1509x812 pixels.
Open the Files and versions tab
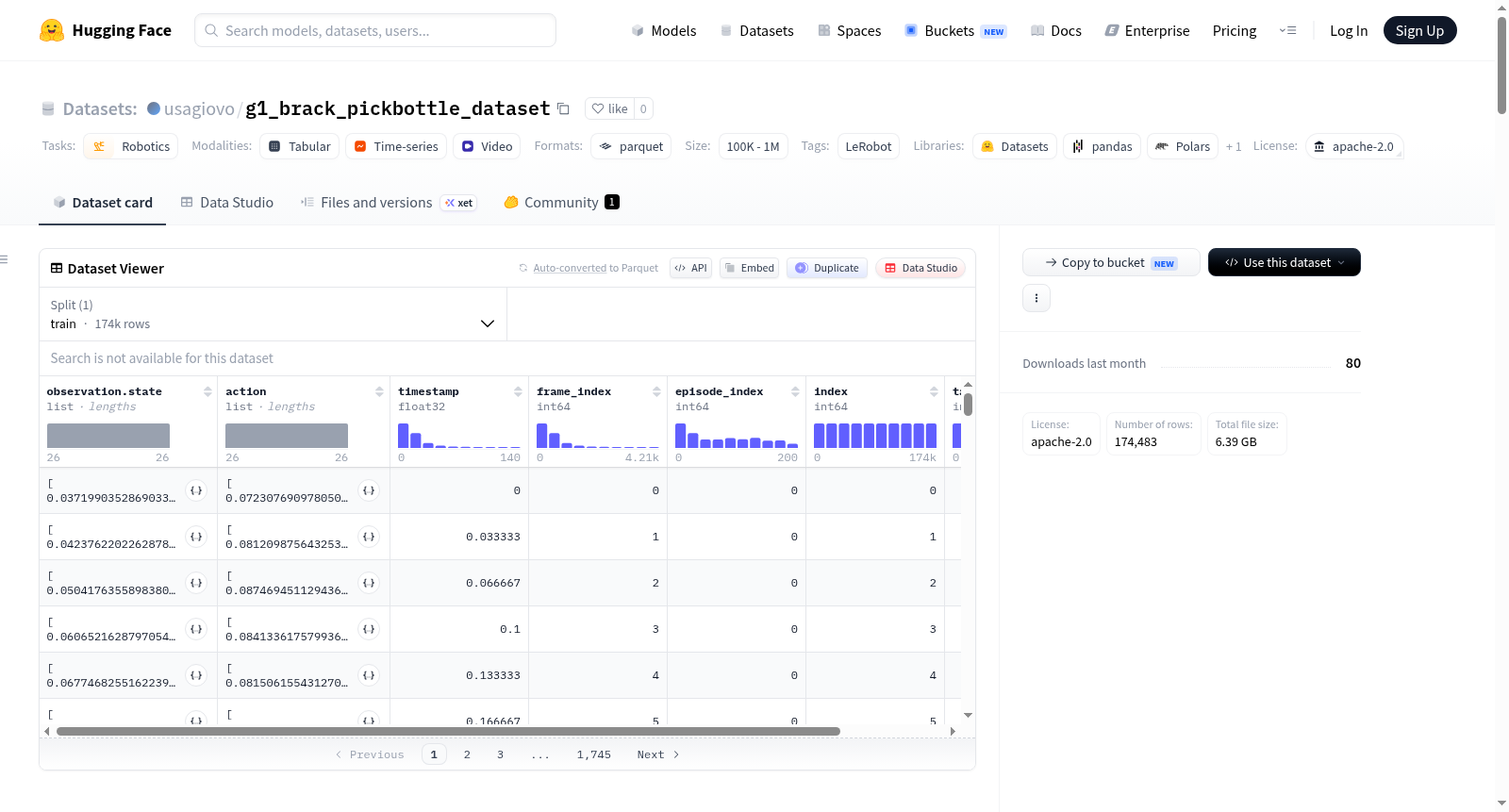click(x=389, y=202)
